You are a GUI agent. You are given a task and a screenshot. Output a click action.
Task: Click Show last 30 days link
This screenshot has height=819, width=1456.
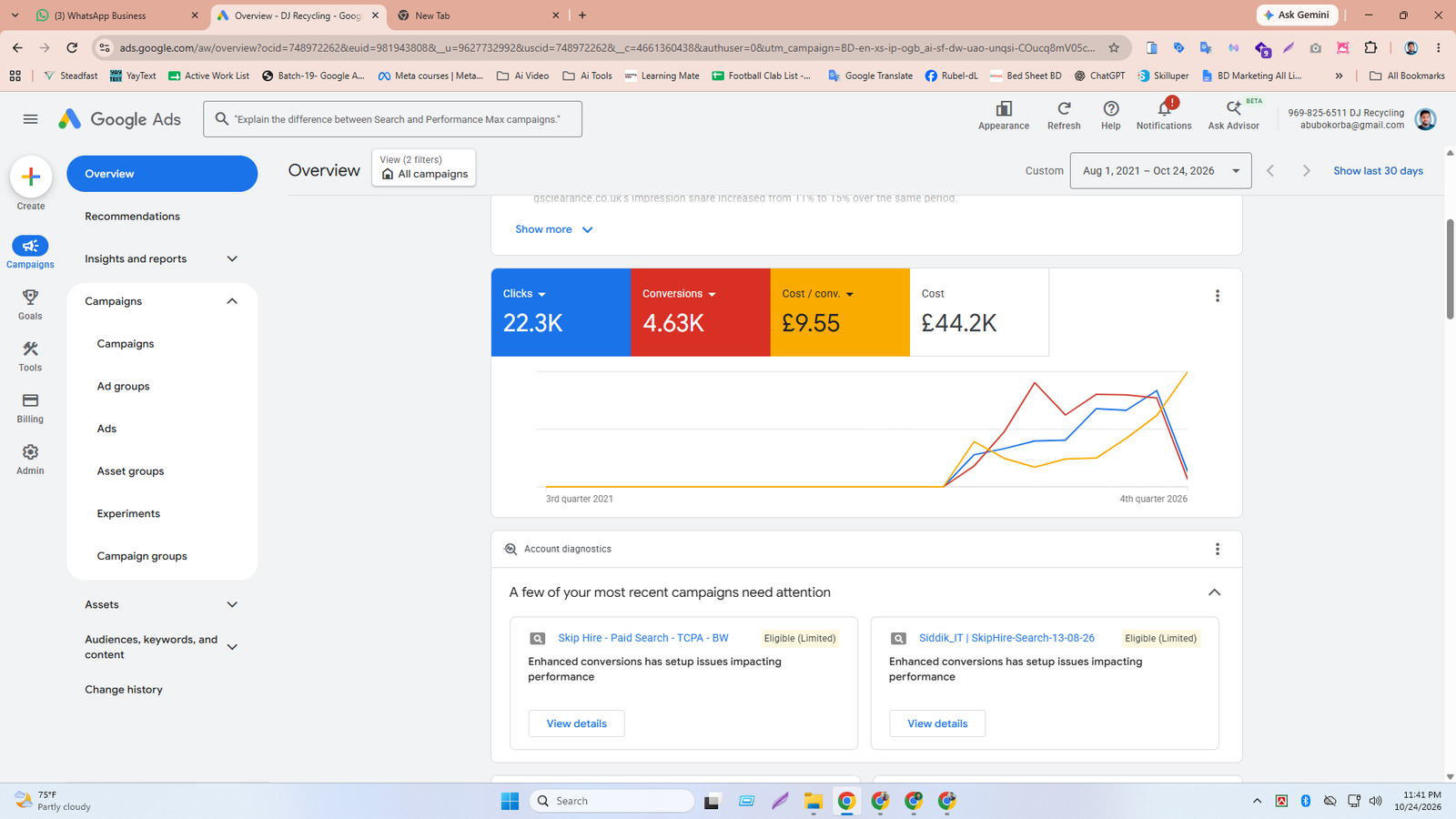click(x=1378, y=171)
